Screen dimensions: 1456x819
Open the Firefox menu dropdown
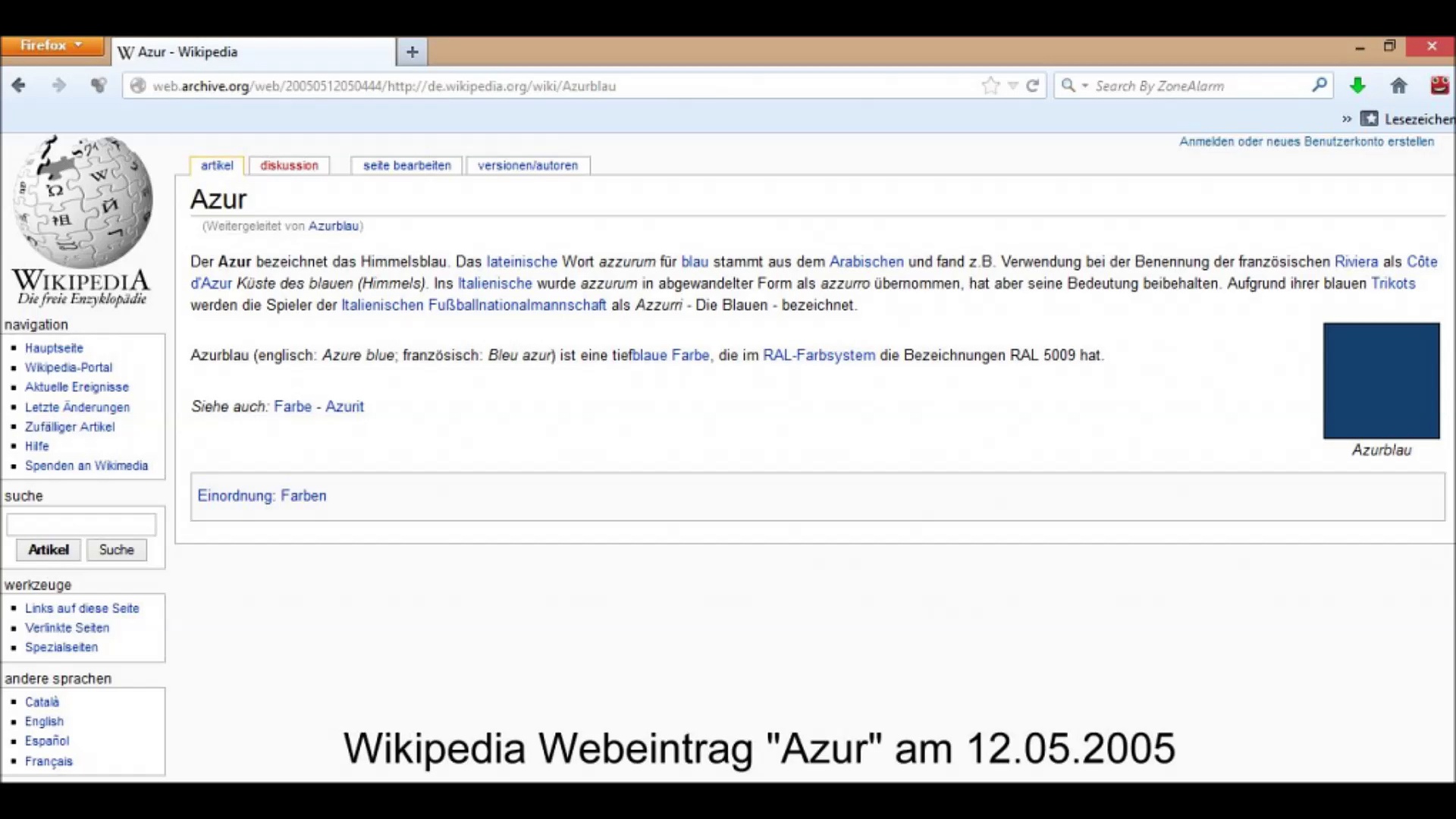click(x=52, y=45)
